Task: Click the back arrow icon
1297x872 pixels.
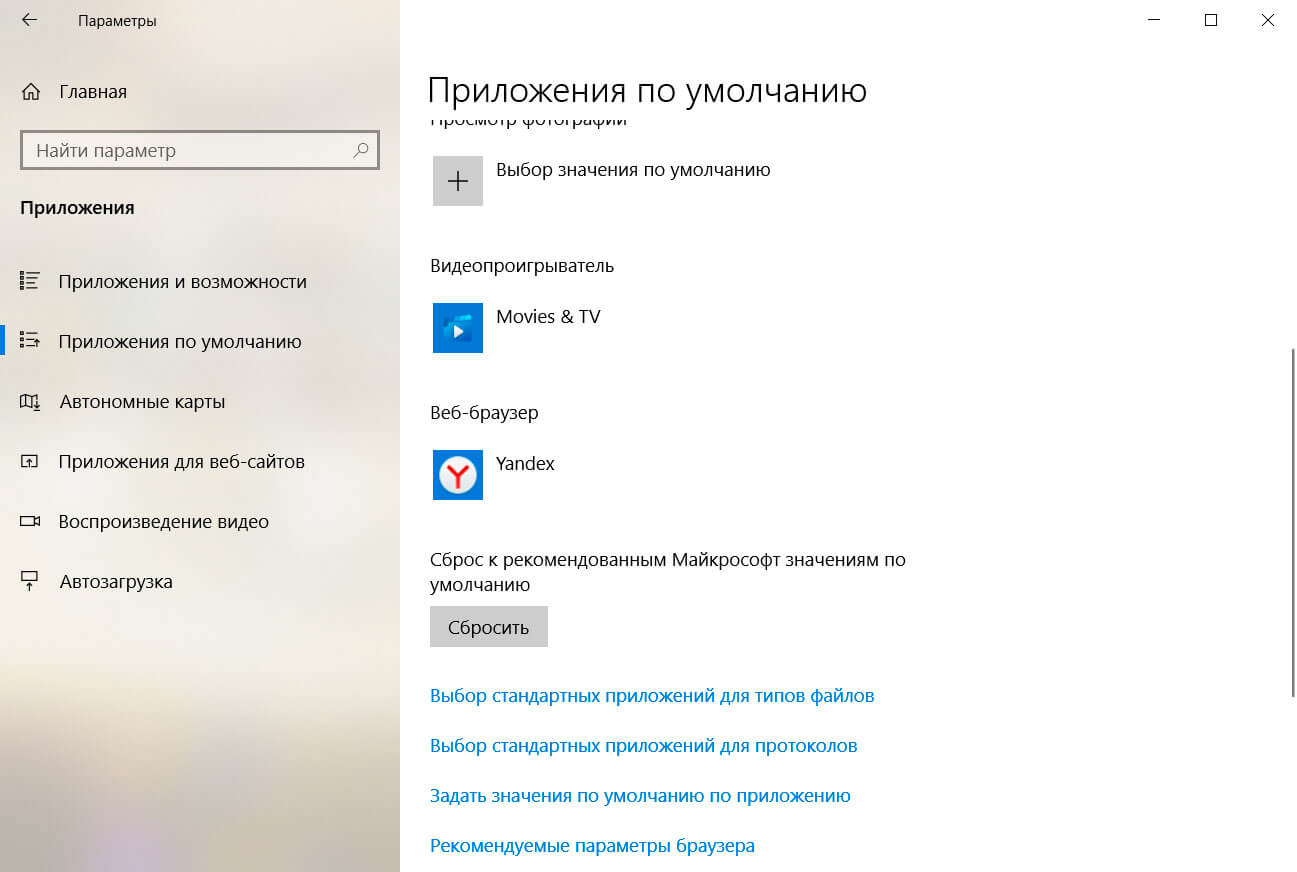Action: (29, 20)
